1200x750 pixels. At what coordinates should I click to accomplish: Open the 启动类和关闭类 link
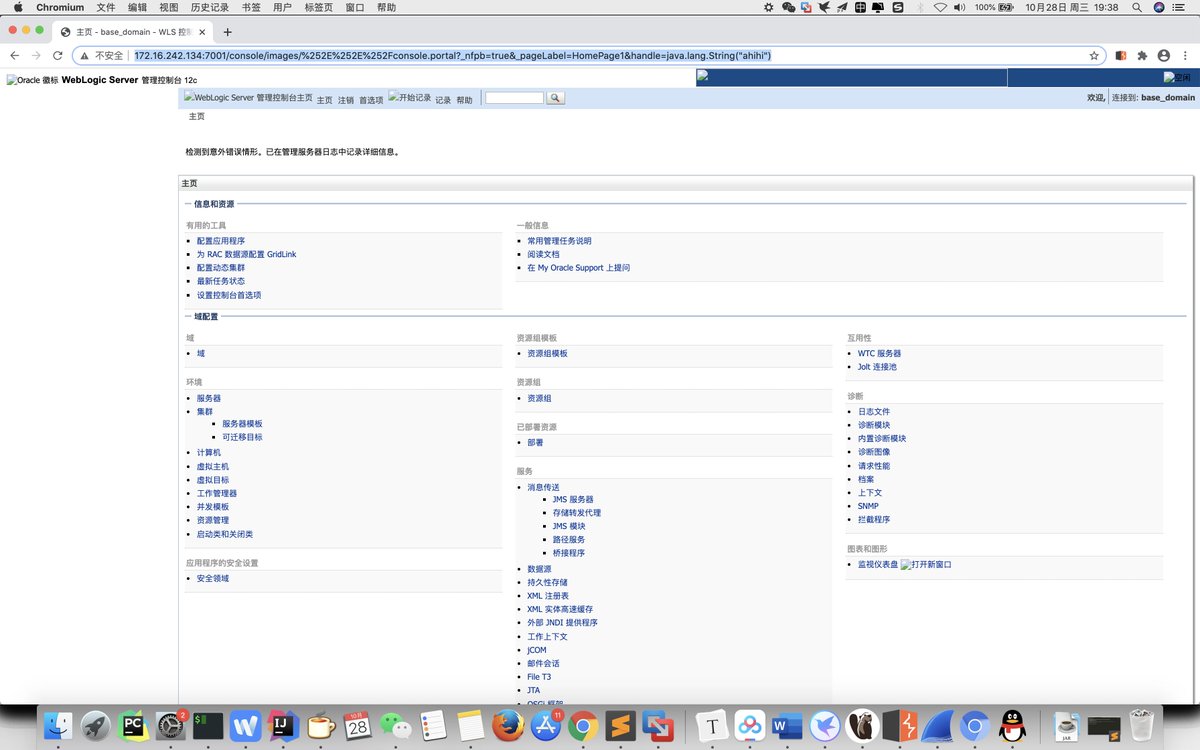(225, 534)
